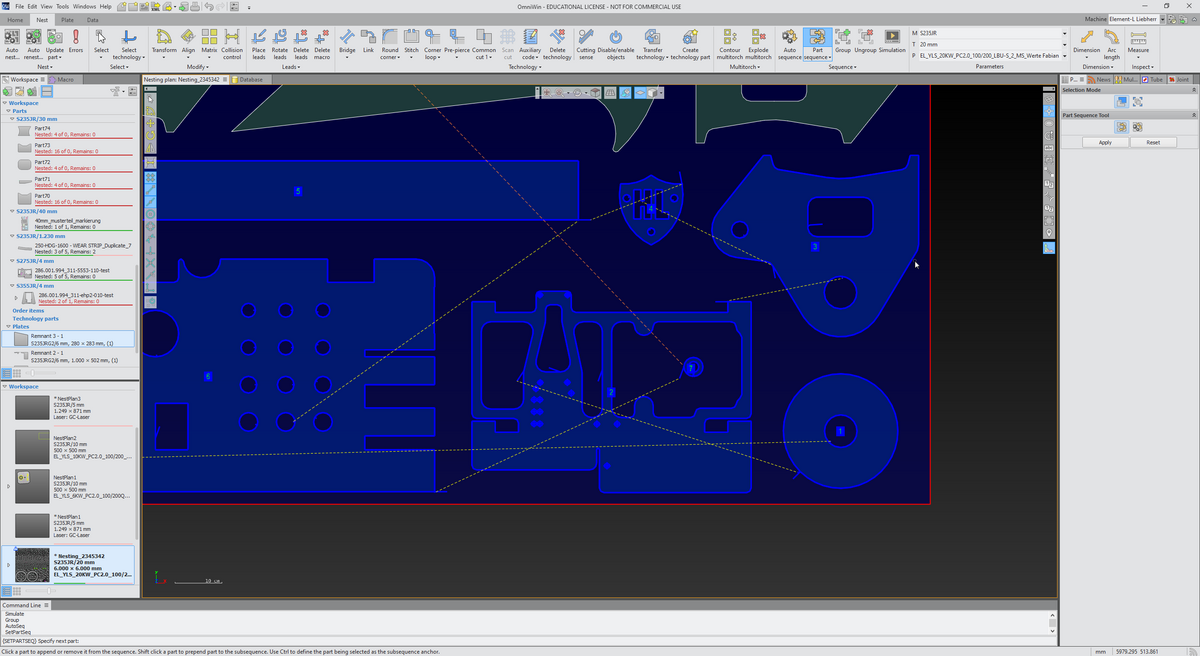Click the Reset button
Screen dimensions: 1200x656
(1153, 142)
